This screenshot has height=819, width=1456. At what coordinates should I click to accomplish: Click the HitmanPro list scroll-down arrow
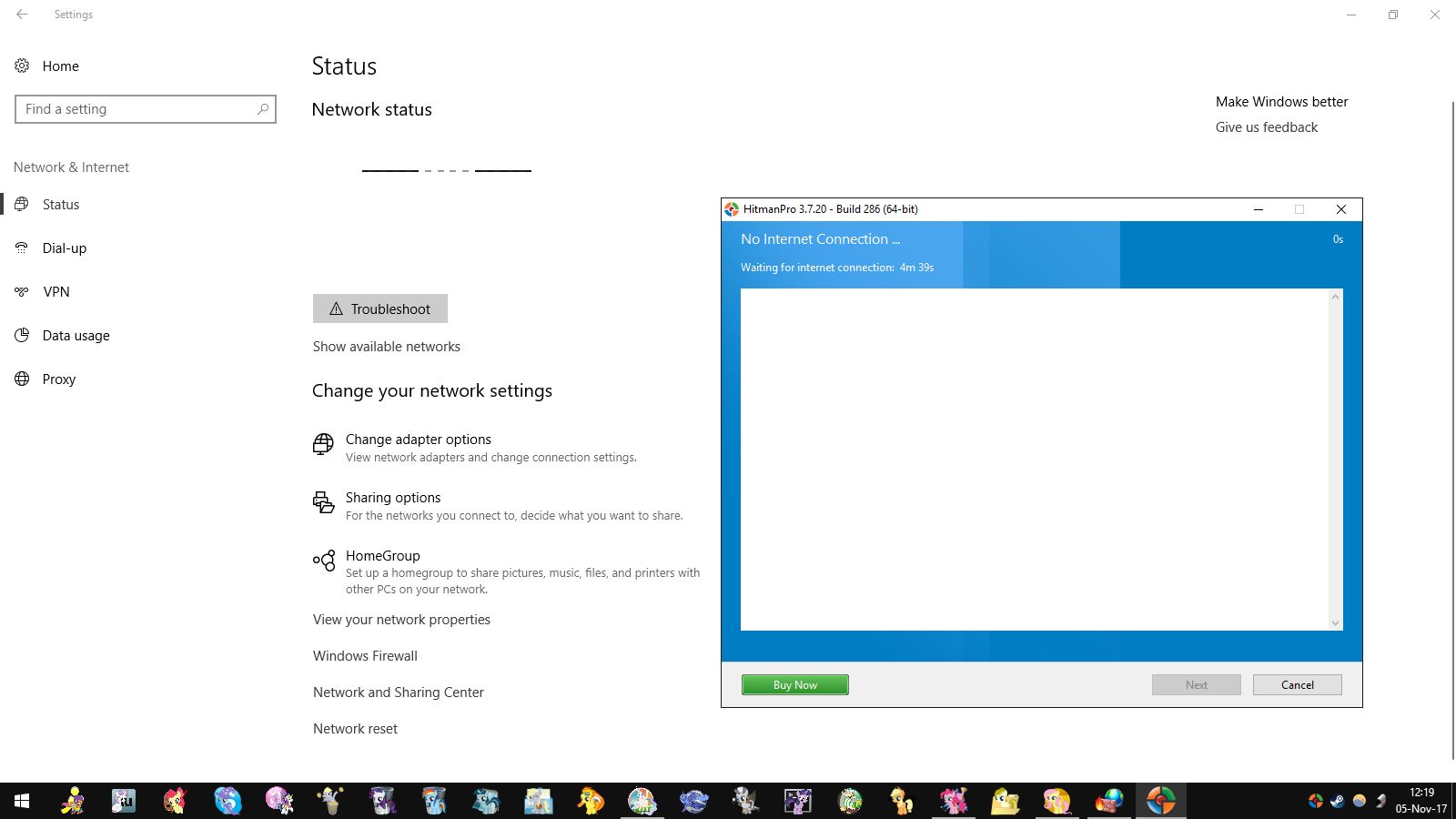click(x=1336, y=623)
